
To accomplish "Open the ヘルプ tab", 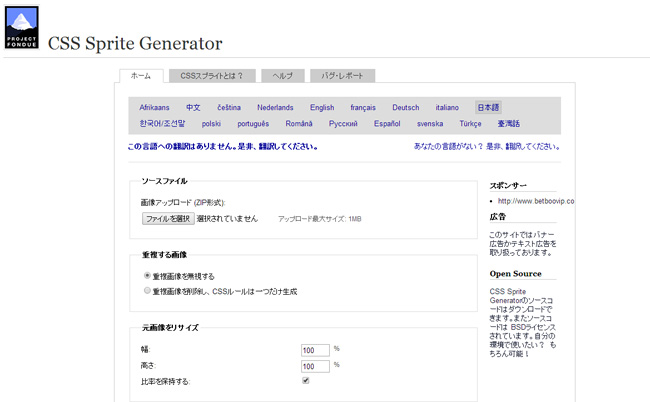I will pyautogui.click(x=283, y=76).
